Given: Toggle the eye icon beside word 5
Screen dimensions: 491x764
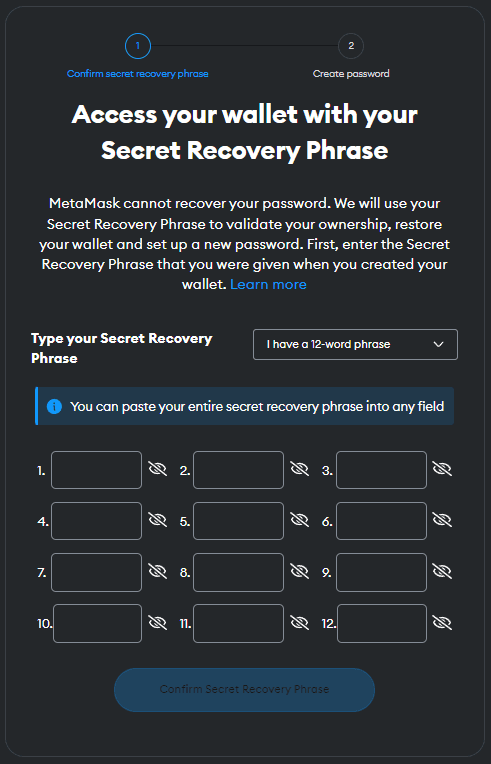Looking at the screenshot, I should pos(300,520).
